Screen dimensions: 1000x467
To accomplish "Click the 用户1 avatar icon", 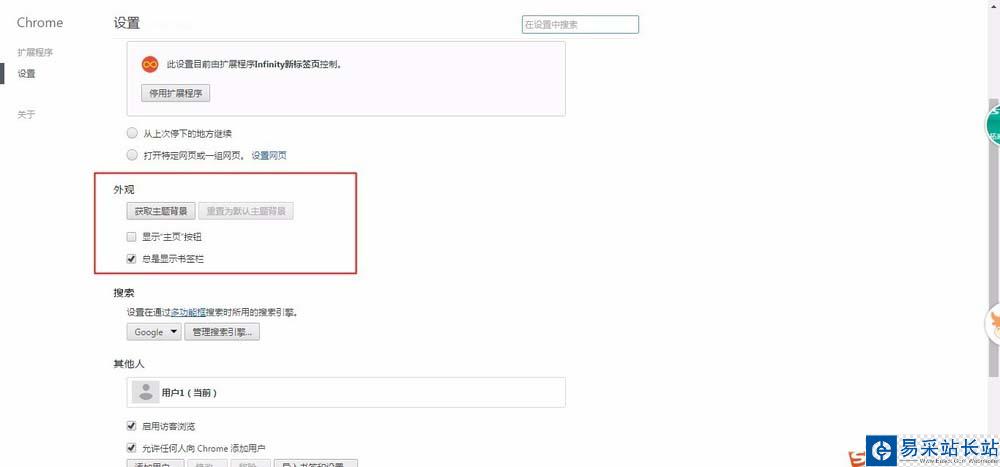I will (146, 392).
